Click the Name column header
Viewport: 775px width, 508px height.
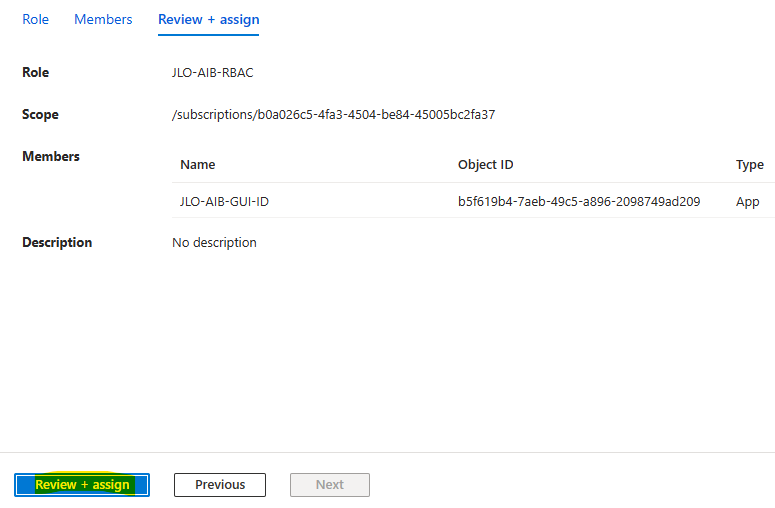[x=198, y=165]
